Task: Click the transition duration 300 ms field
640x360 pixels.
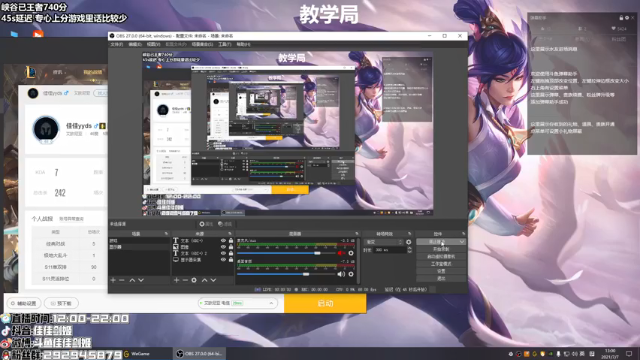Action: [x=390, y=250]
